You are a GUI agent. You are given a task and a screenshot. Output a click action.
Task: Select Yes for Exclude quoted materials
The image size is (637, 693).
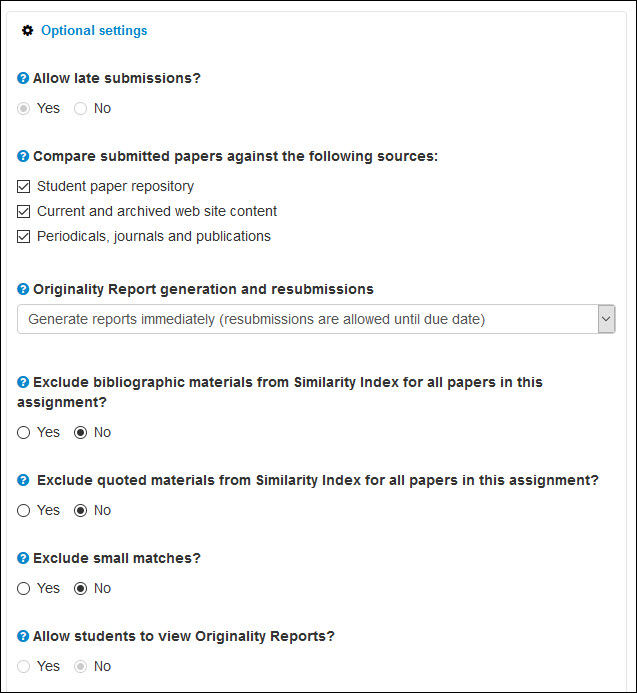point(24,511)
